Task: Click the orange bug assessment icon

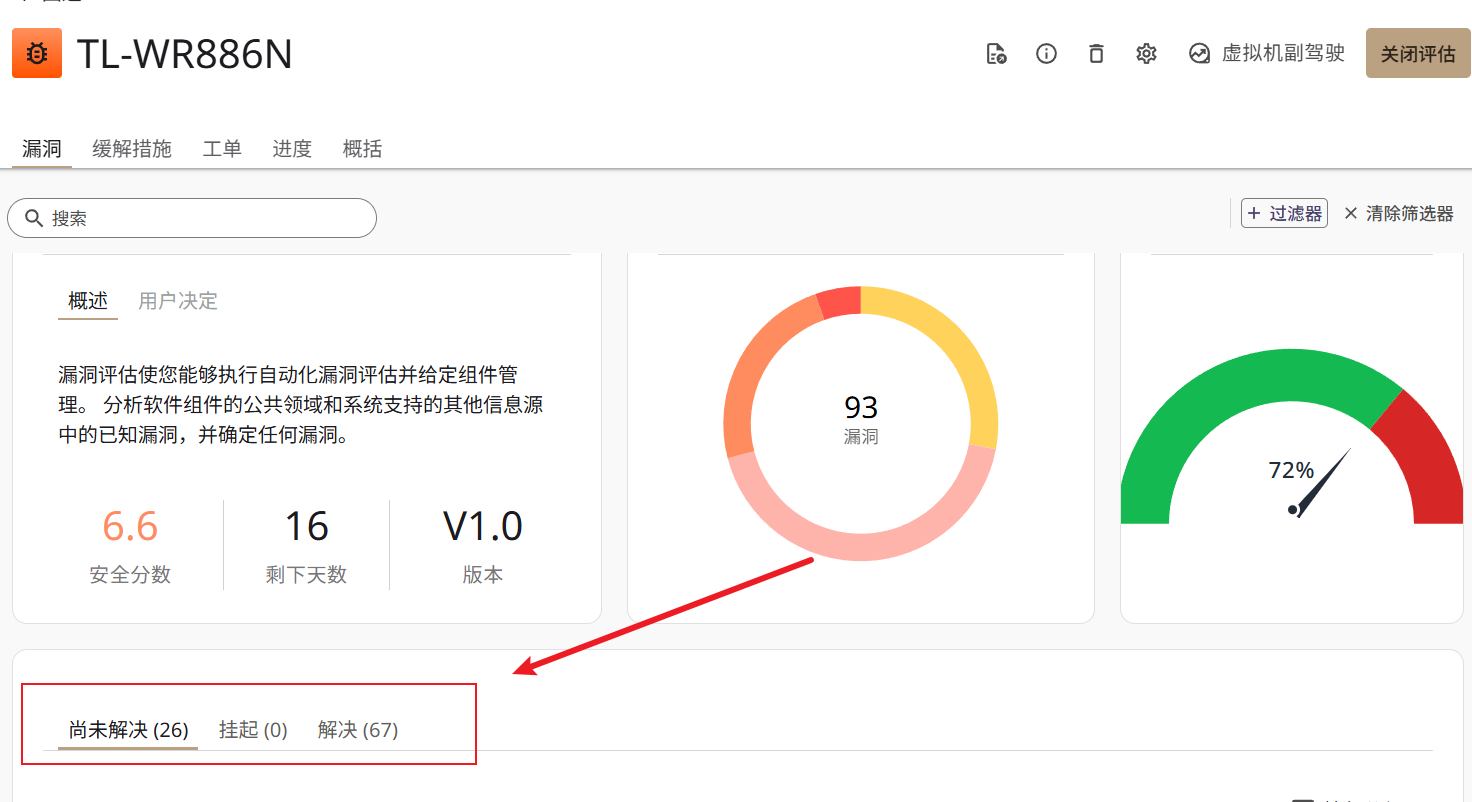Action: 37,53
